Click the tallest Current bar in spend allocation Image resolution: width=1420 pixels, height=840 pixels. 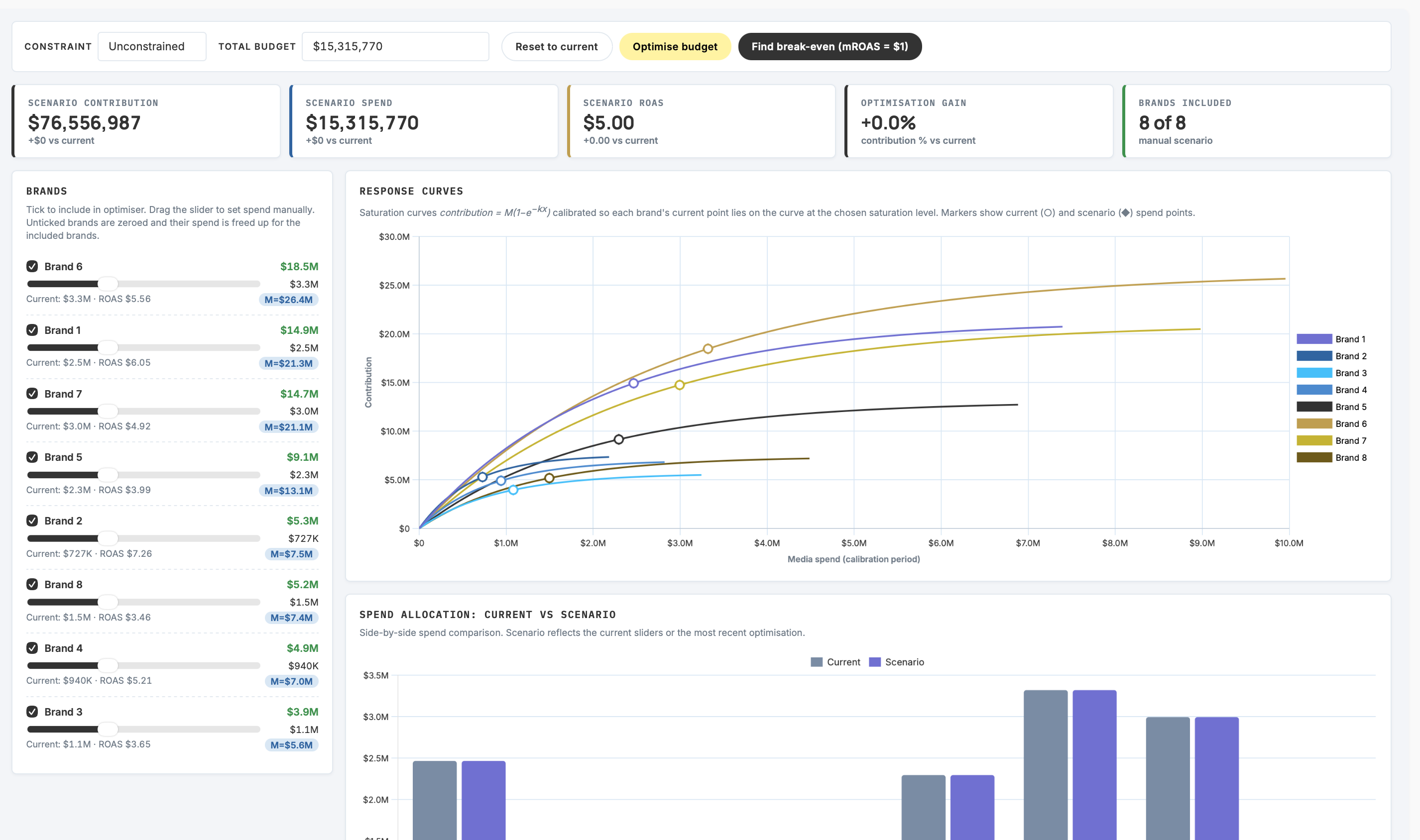pos(1046,765)
